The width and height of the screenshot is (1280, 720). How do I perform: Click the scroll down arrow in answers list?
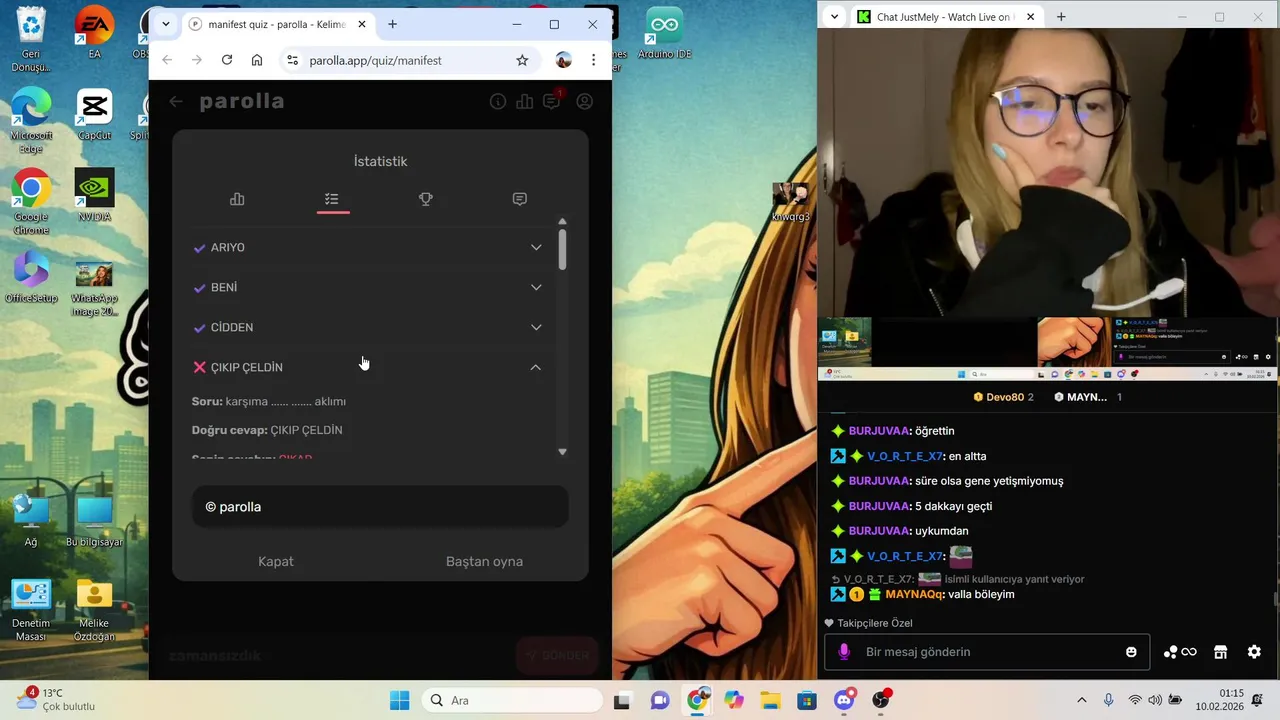[562, 452]
